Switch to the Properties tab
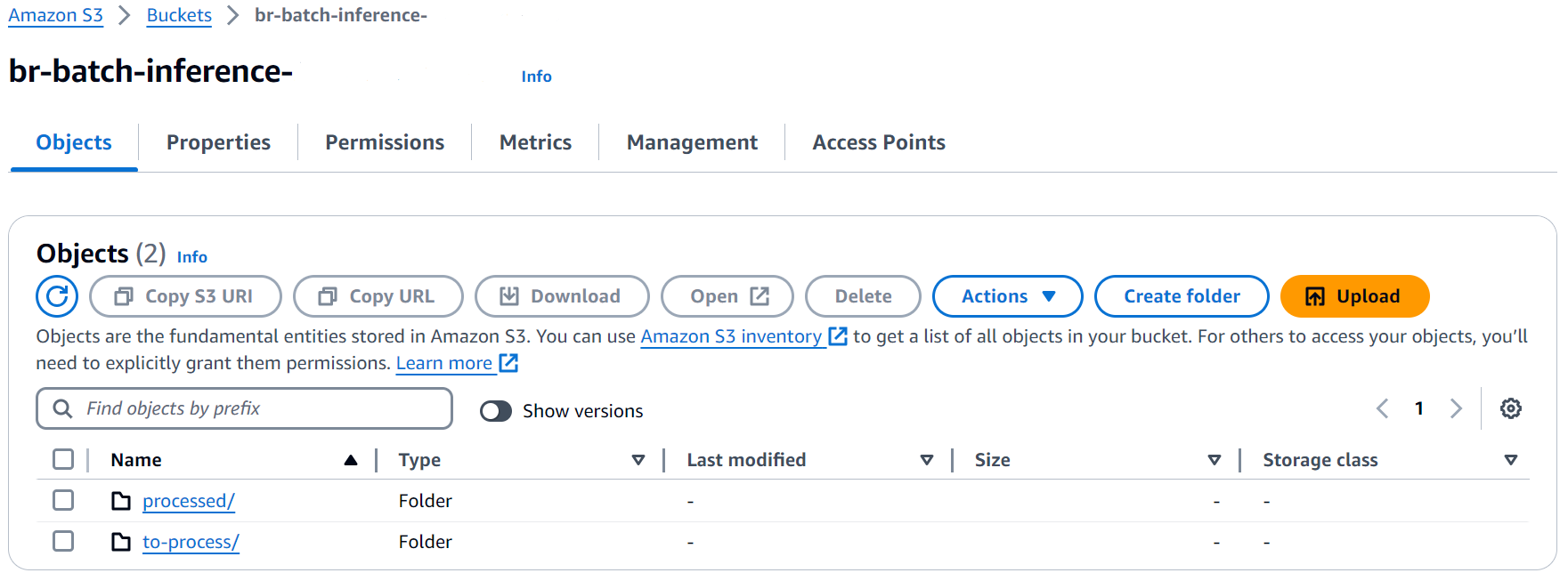Screen dimensions: 1568x581 218,142
